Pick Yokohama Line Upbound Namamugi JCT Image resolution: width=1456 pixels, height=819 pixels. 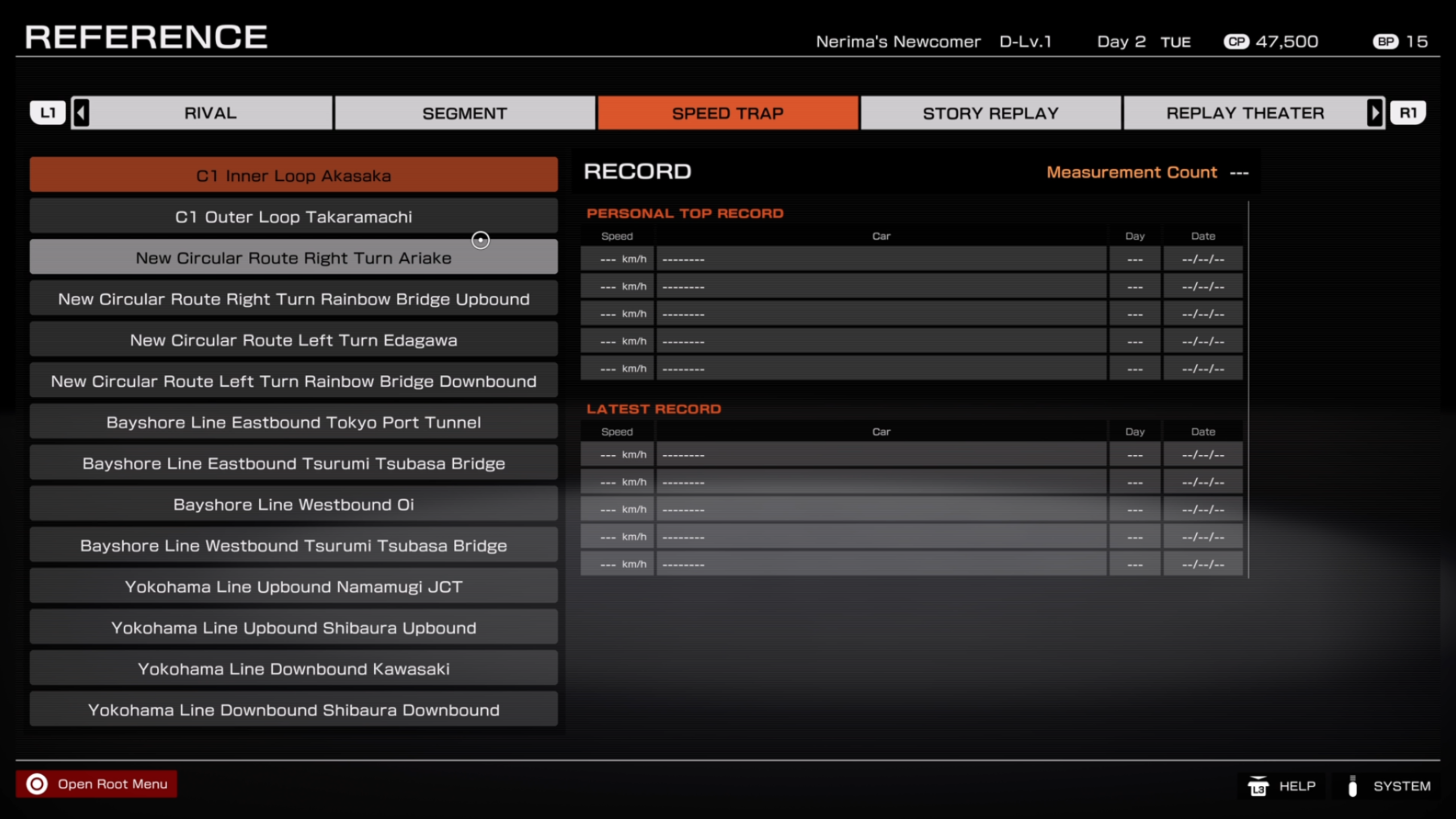[293, 586]
